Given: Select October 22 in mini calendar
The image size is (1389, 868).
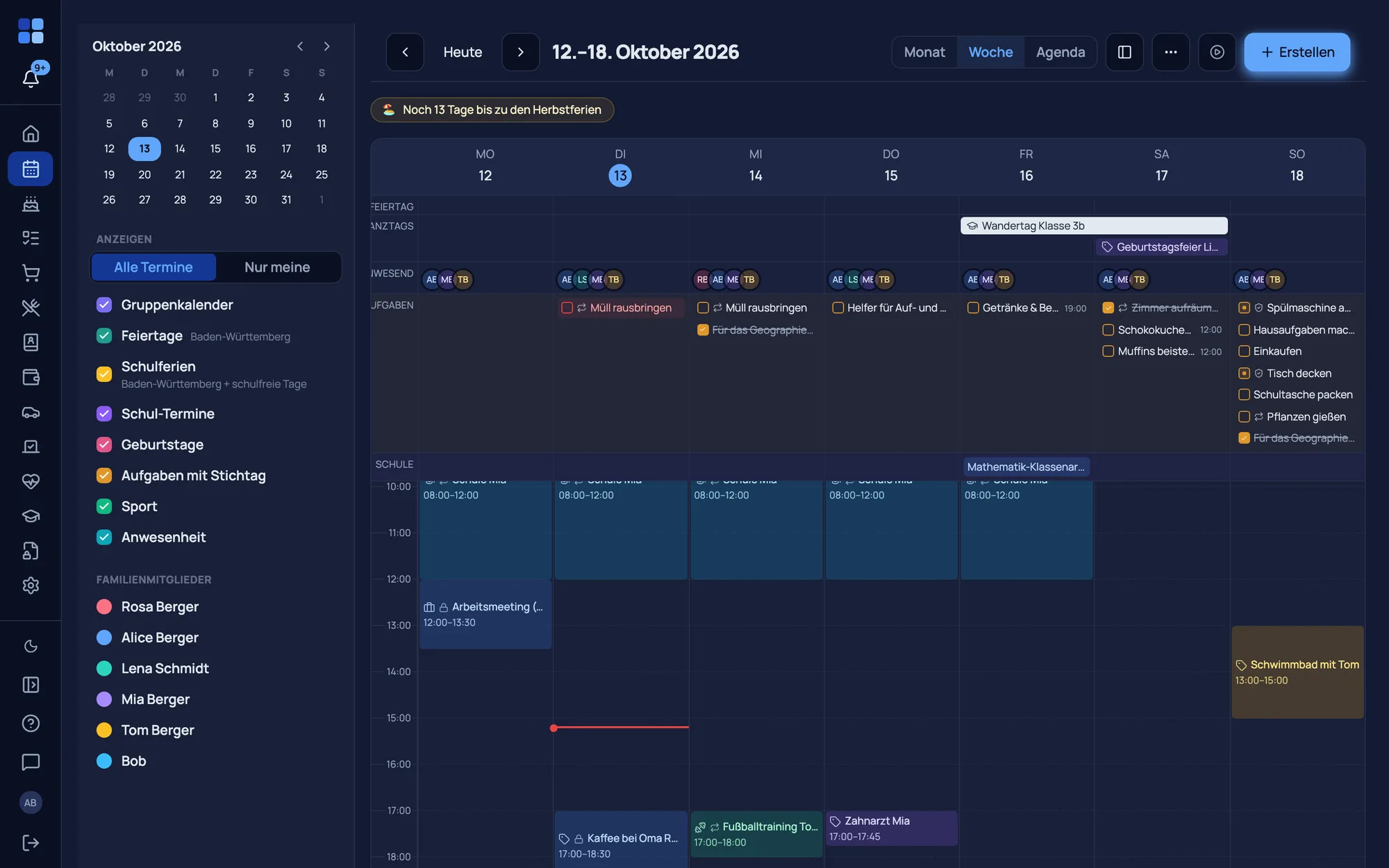Looking at the screenshot, I should point(215,174).
